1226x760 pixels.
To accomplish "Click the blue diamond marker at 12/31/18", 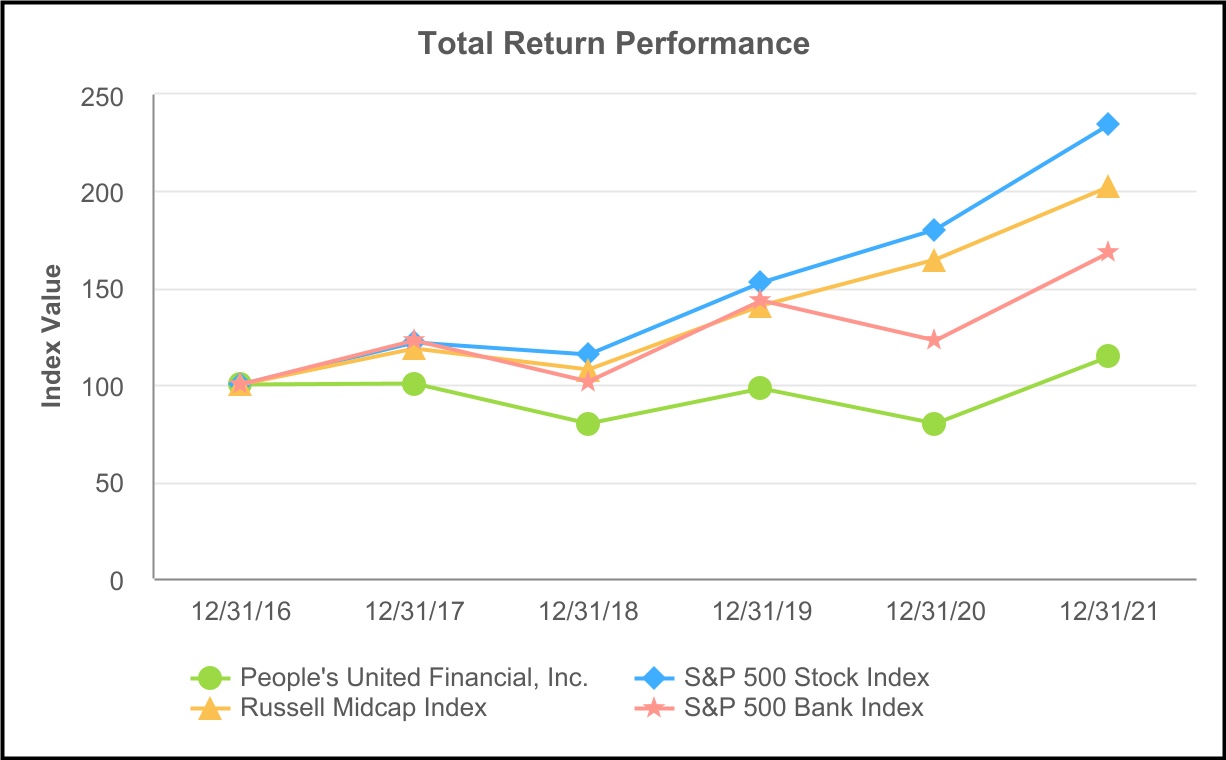I will (x=588, y=354).
